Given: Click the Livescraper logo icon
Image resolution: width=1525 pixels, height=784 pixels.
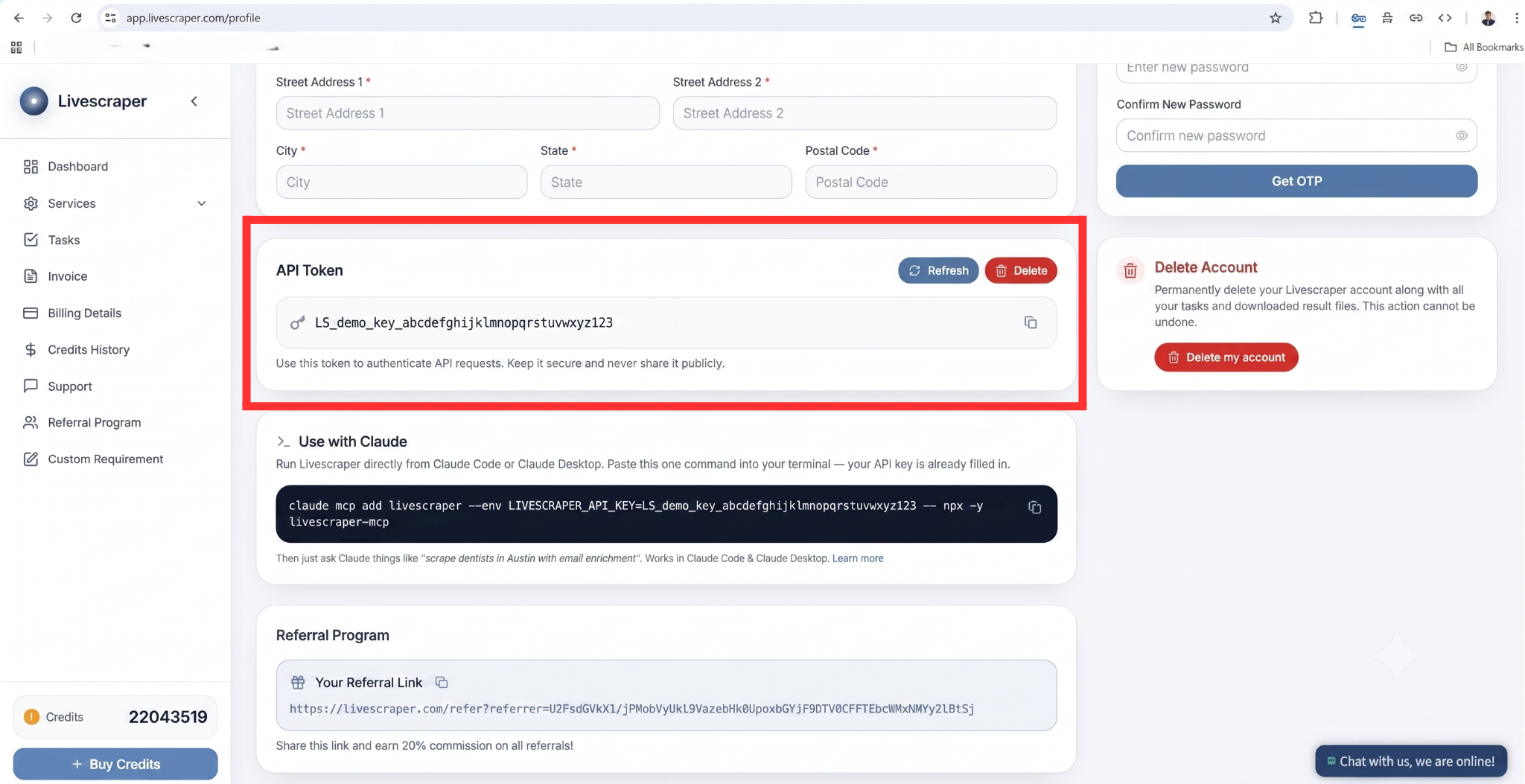Looking at the screenshot, I should point(34,101).
